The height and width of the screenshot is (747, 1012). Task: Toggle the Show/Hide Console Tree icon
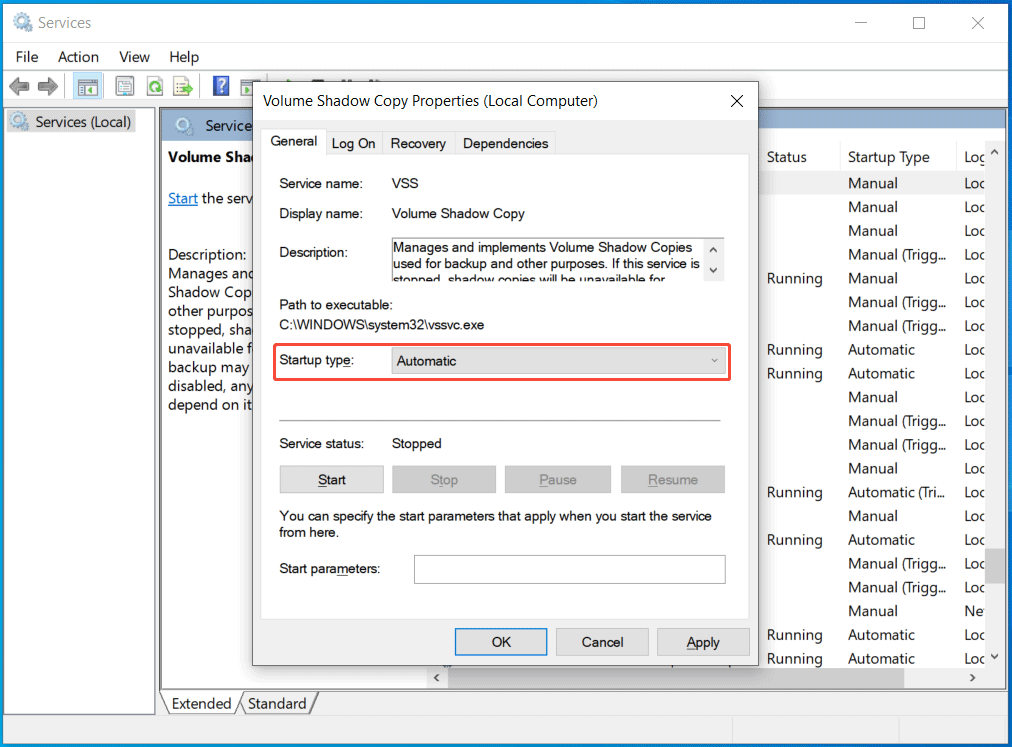[x=87, y=86]
